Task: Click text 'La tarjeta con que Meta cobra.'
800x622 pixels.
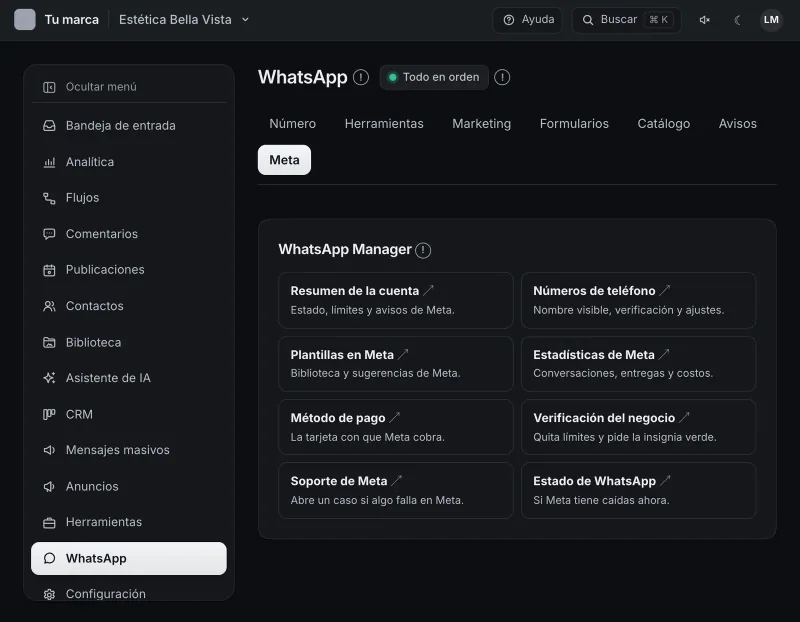Action: click(x=367, y=437)
